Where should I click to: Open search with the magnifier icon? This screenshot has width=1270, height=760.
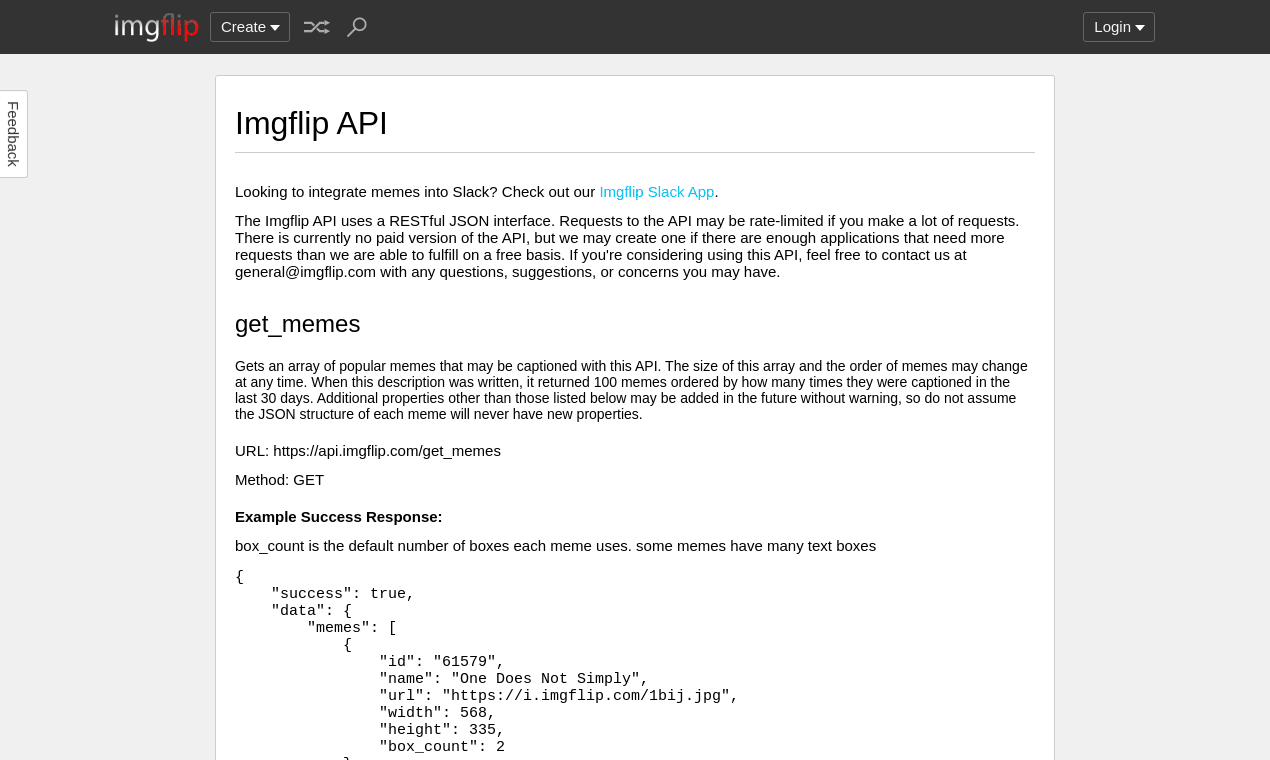coord(357,27)
